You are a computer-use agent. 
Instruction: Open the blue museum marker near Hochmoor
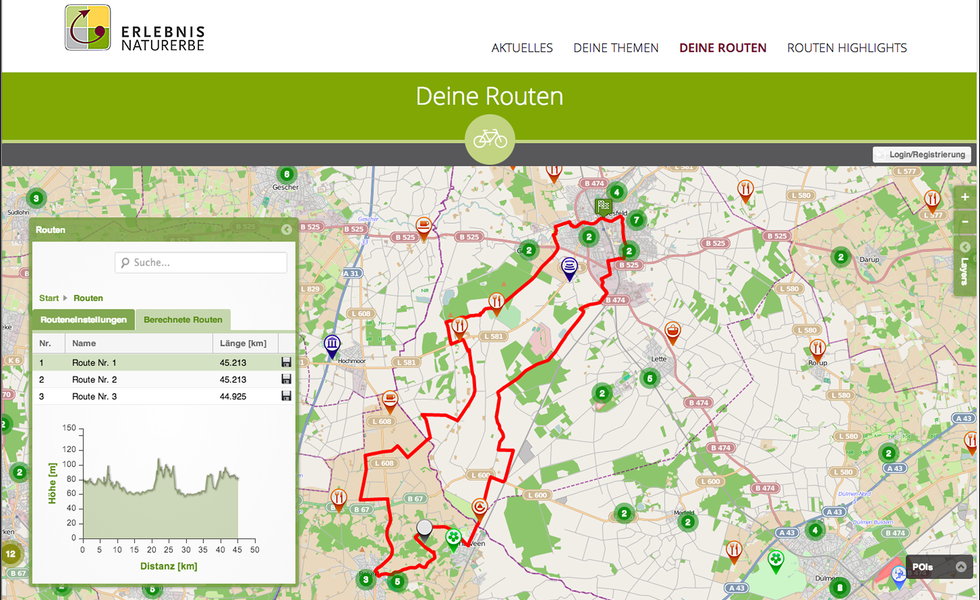click(x=331, y=343)
